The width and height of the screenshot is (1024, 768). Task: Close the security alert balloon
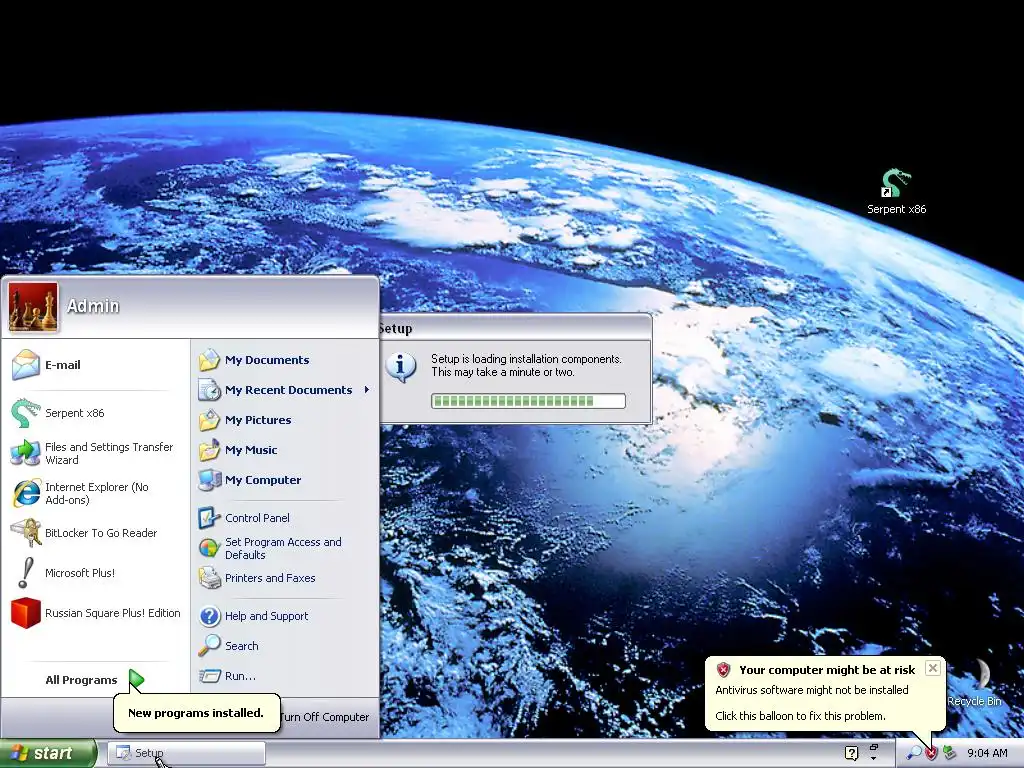click(933, 668)
